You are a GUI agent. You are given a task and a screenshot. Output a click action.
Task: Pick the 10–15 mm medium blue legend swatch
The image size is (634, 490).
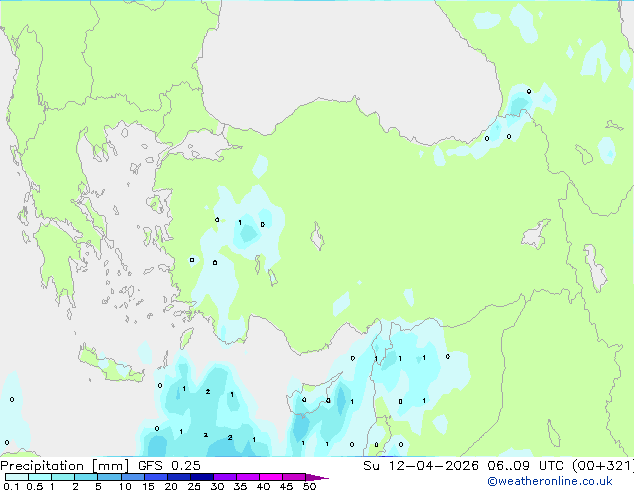pos(133,477)
